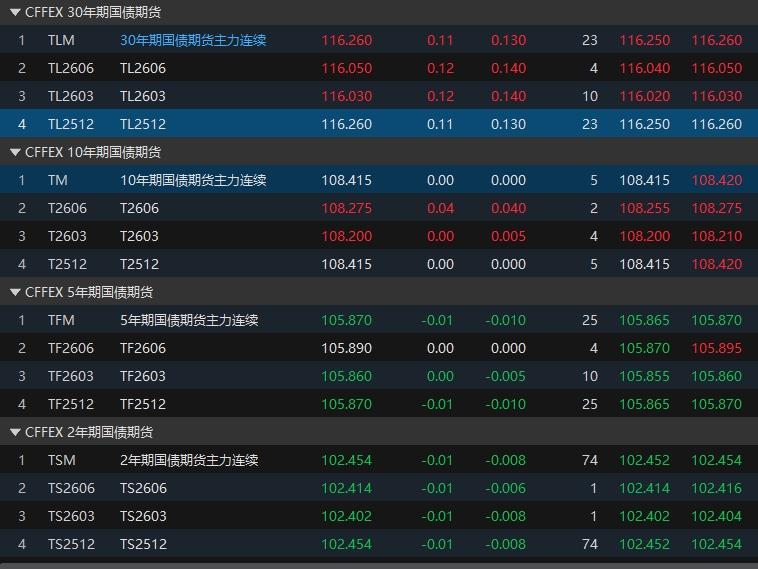Viewport: 758px width, 569px height.
Task: Click the TS2603 last price 102.402
Action: (x=347, y=516)
